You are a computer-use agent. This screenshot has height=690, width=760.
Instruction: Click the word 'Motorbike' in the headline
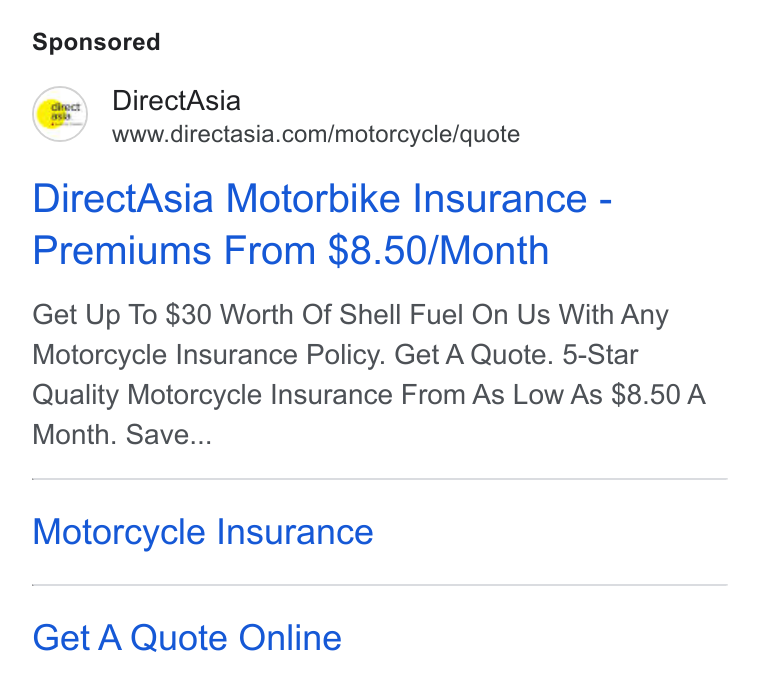[313, 199]
